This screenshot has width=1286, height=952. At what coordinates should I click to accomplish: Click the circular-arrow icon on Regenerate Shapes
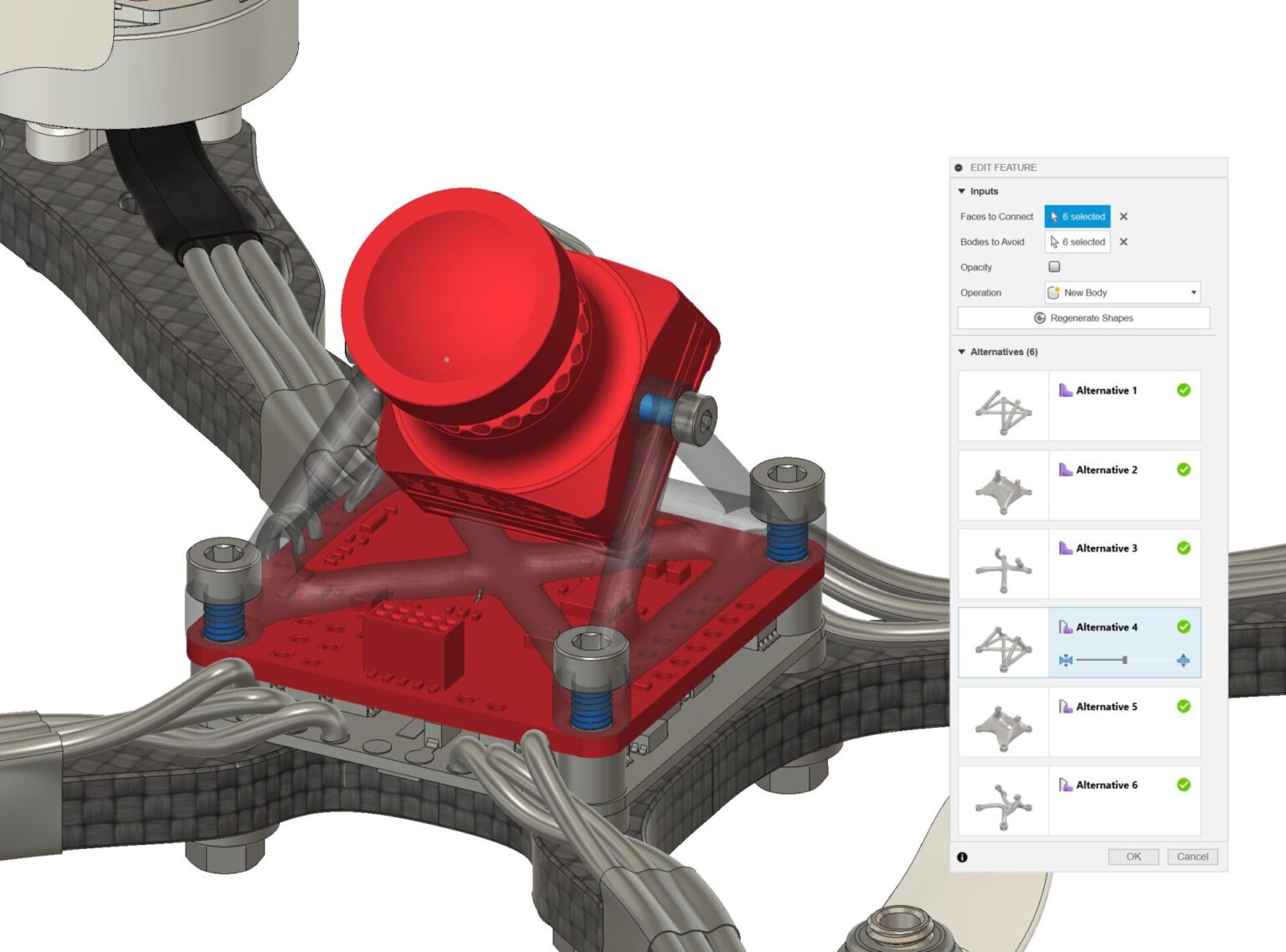pyautogui.click(x=1041, y=318)
